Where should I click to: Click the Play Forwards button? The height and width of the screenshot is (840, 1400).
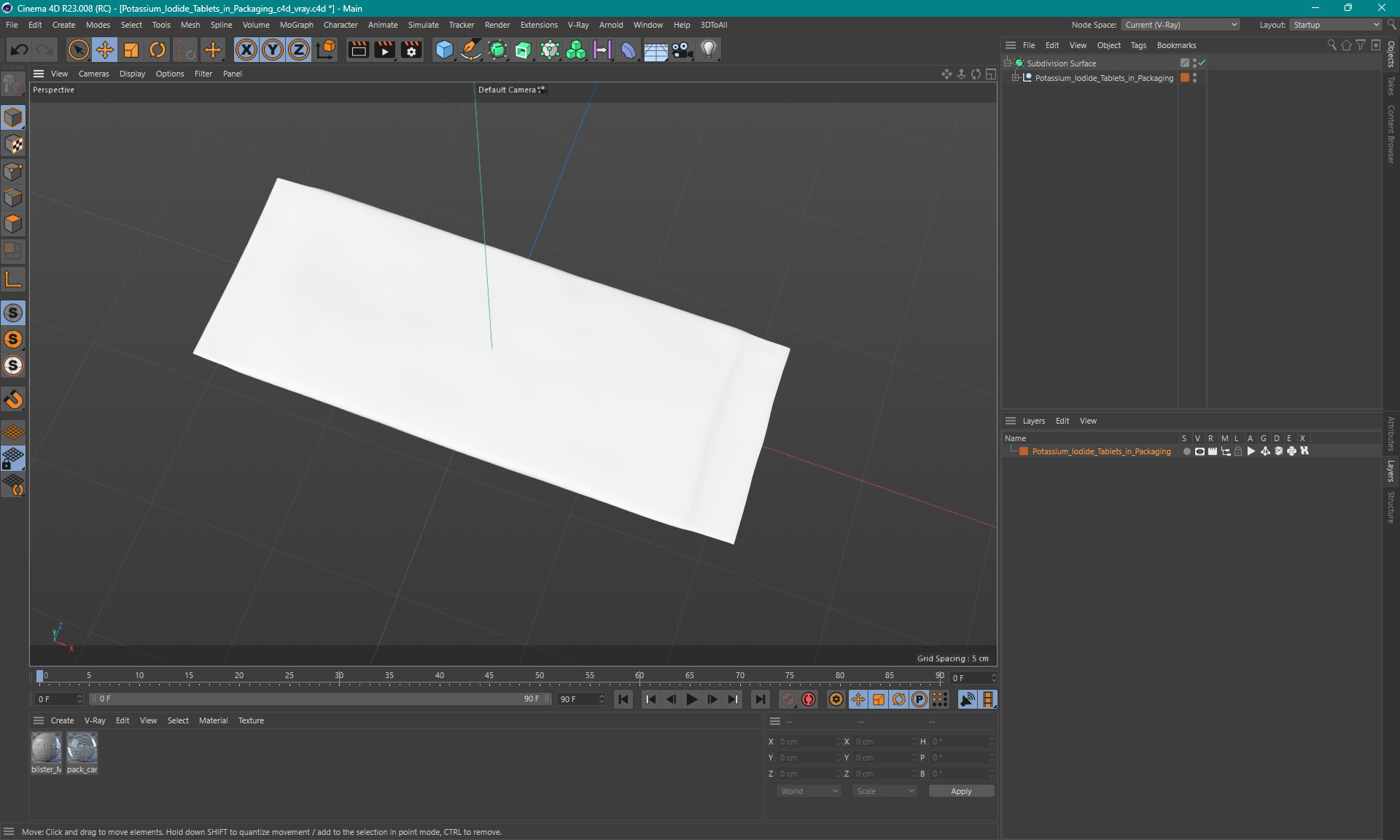click(x=691, y=699)
